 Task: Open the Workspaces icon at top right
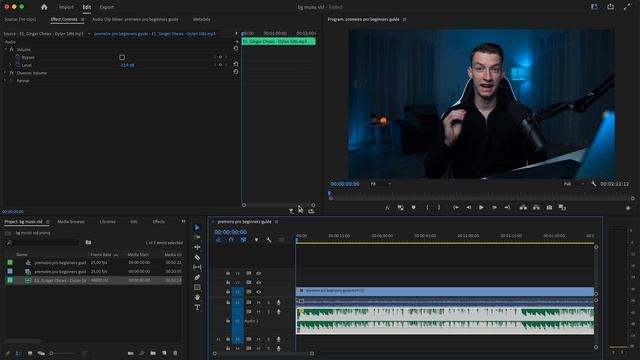coord(594,7)
